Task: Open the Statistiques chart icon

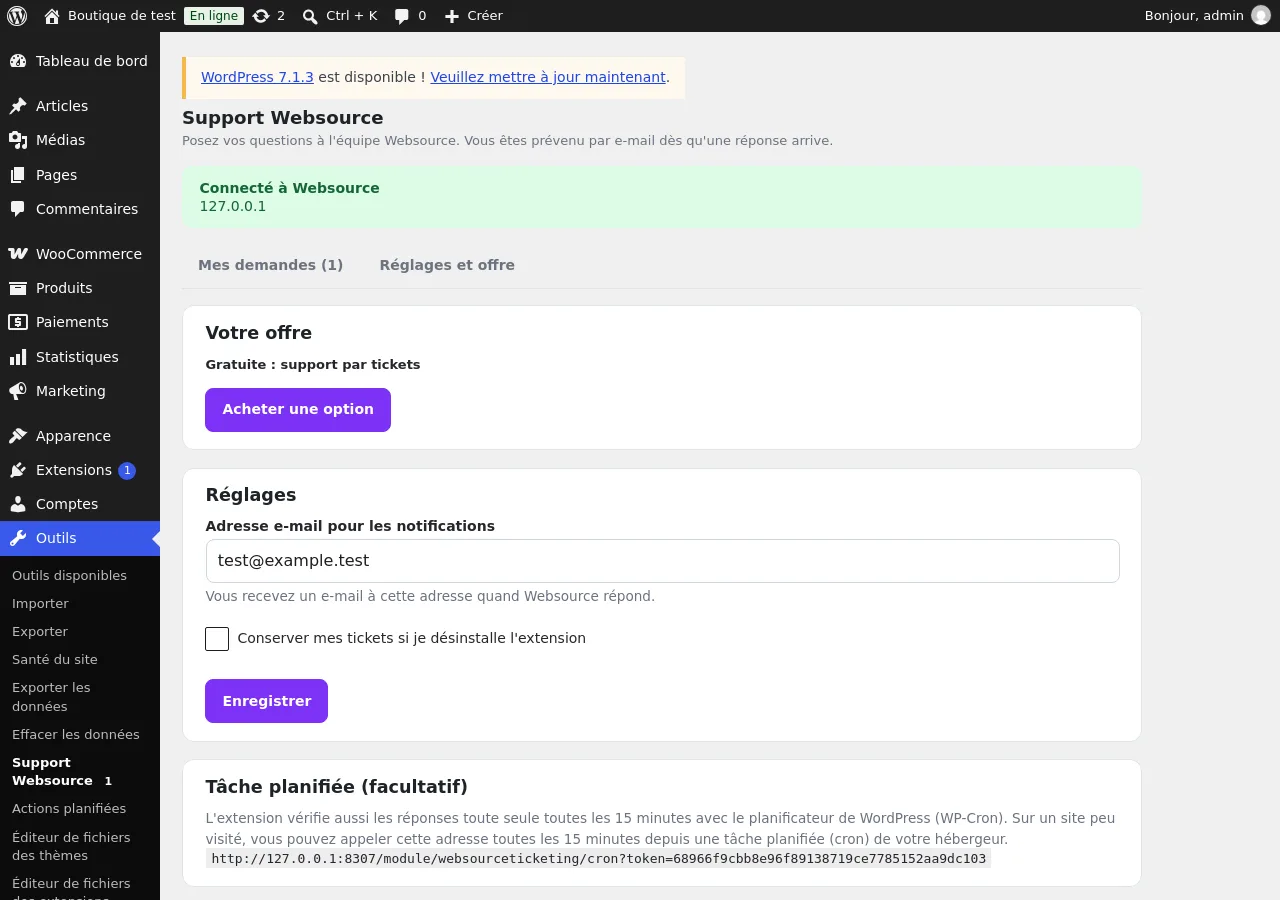Action: pyautogui.click(x=18, y=357)
